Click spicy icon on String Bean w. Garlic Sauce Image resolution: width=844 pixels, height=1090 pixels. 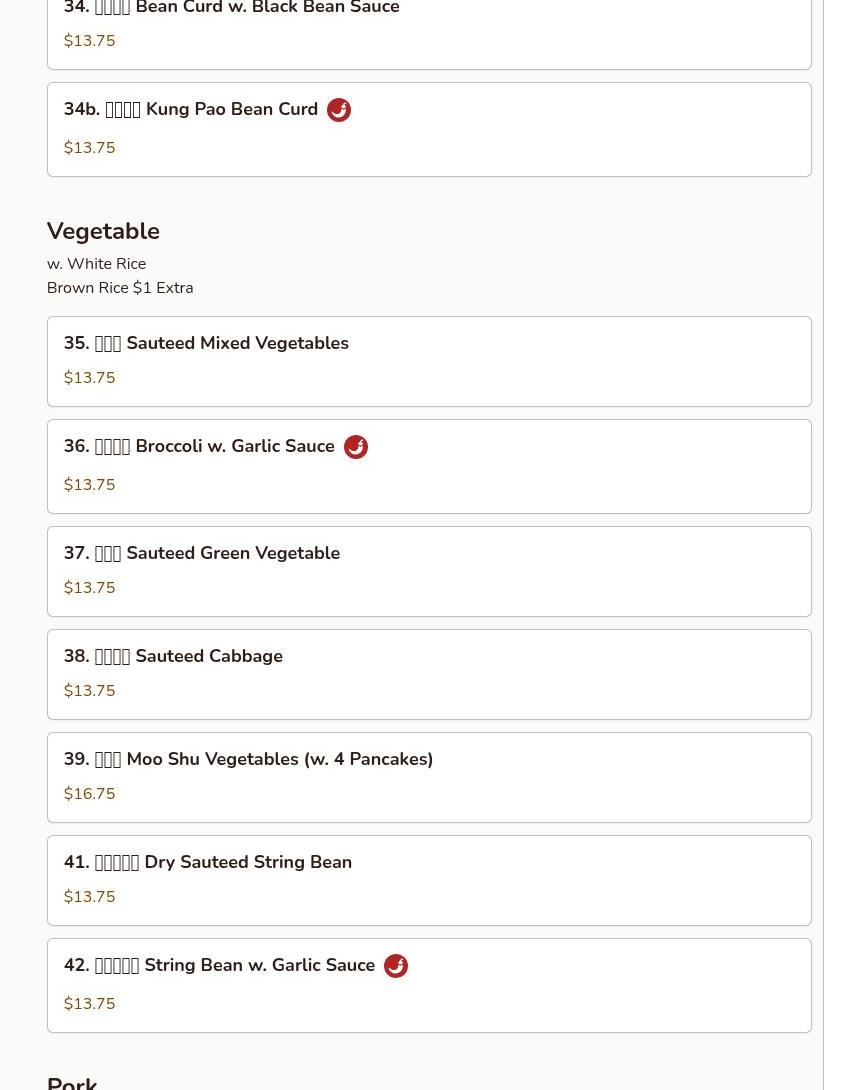(x=396, y=966)
